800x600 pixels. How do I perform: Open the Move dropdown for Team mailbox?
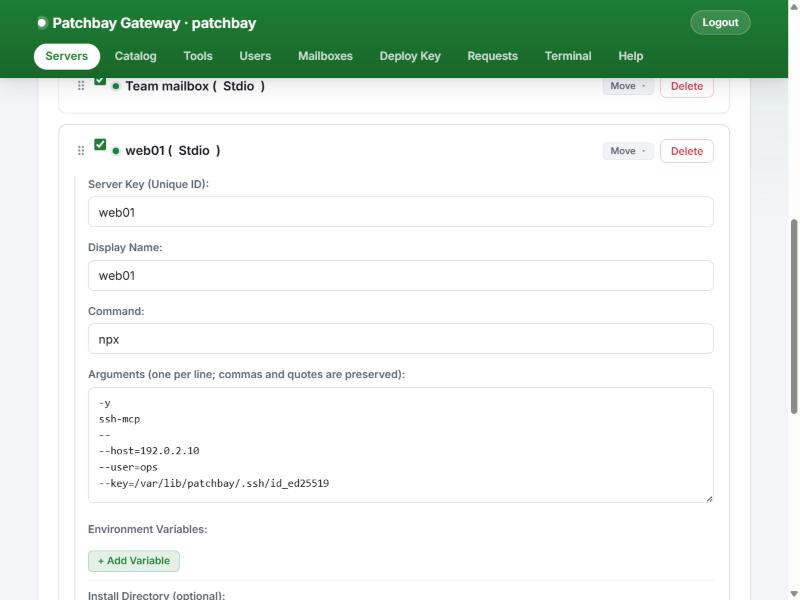coord(628,86)
